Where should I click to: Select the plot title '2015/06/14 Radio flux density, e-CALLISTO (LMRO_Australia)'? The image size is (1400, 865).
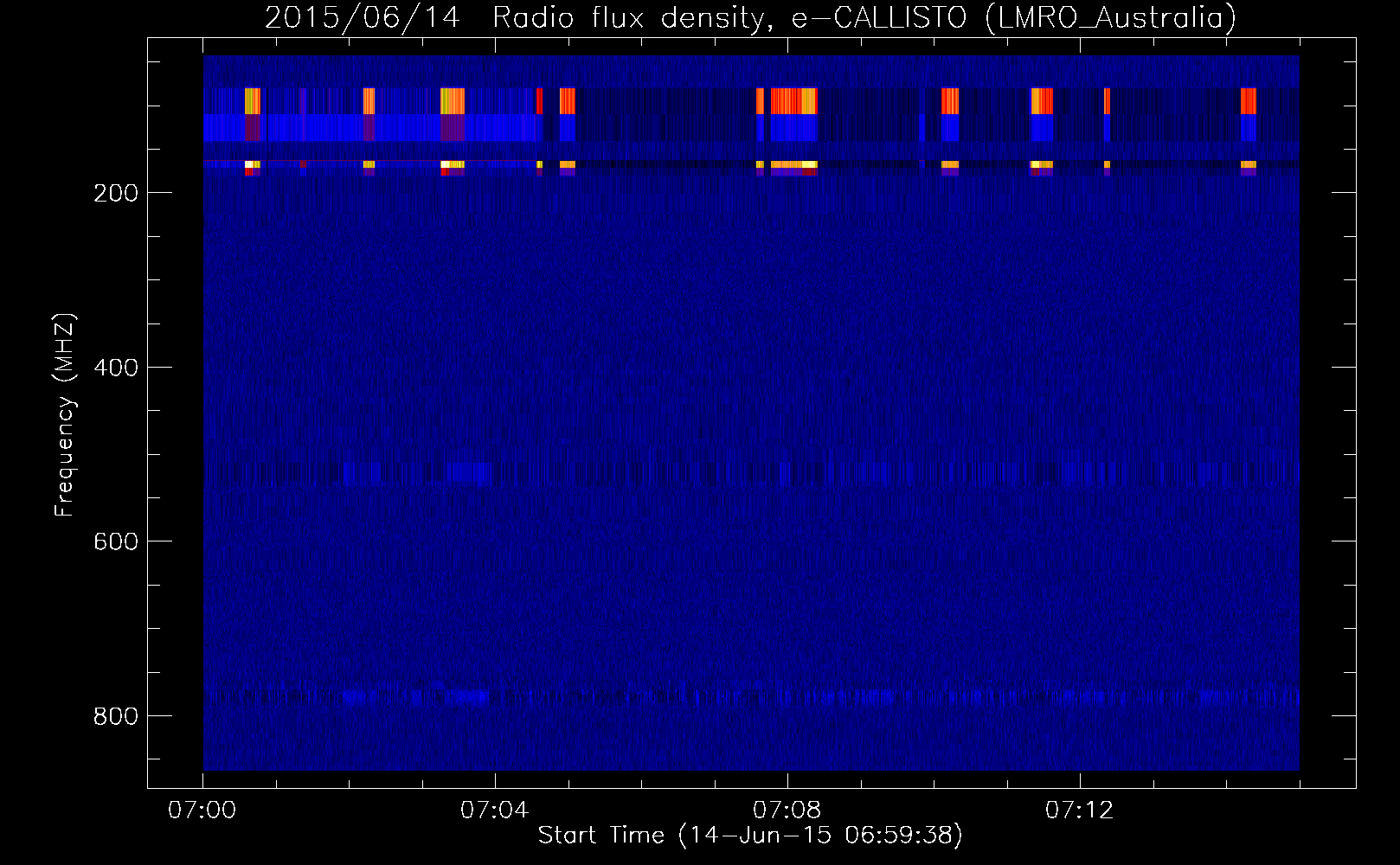point(750,18)
